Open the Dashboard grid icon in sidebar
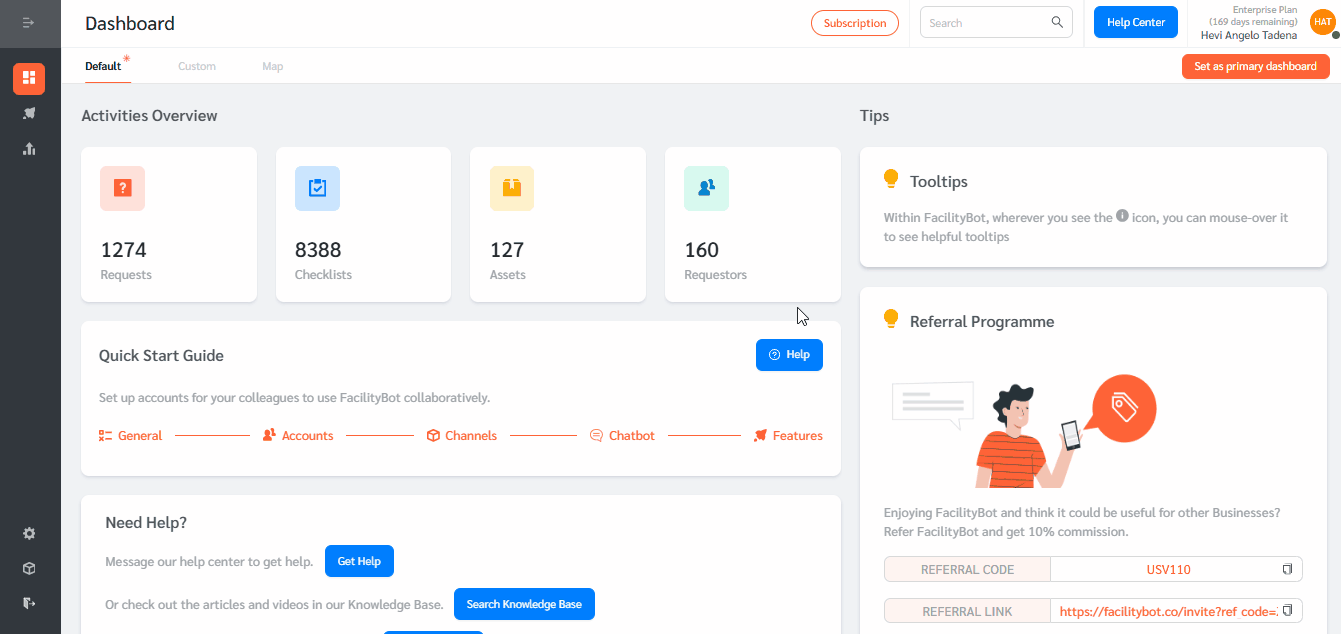This screenshot has width=1341, height=634. (29, 78)
